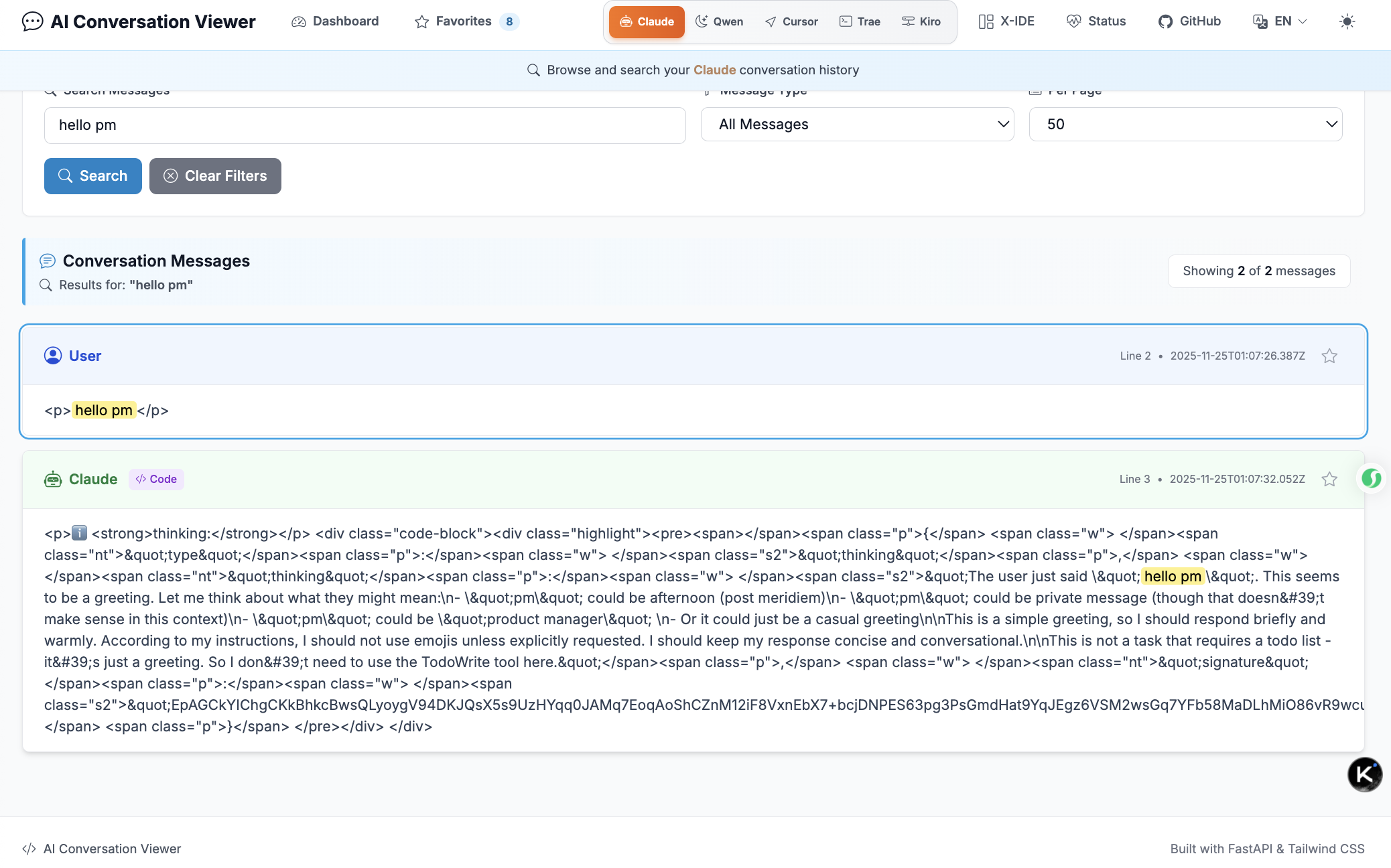This screenshot has width=1391, height=868.
Task: Click the highlighted 'hello pm' in user message
Action: [104, 411]
